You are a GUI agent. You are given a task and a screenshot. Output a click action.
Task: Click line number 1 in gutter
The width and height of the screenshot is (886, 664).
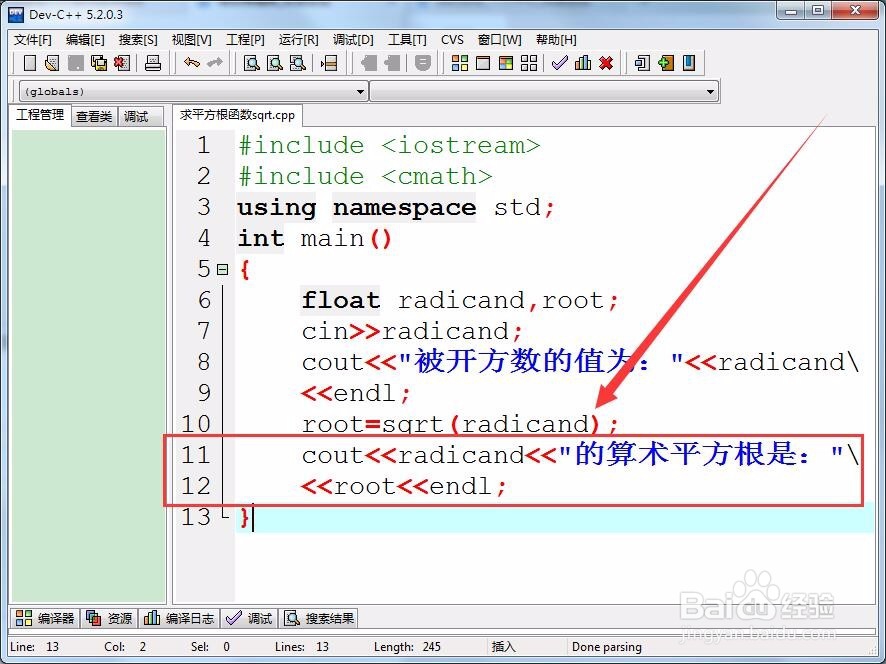pos(204,145)
